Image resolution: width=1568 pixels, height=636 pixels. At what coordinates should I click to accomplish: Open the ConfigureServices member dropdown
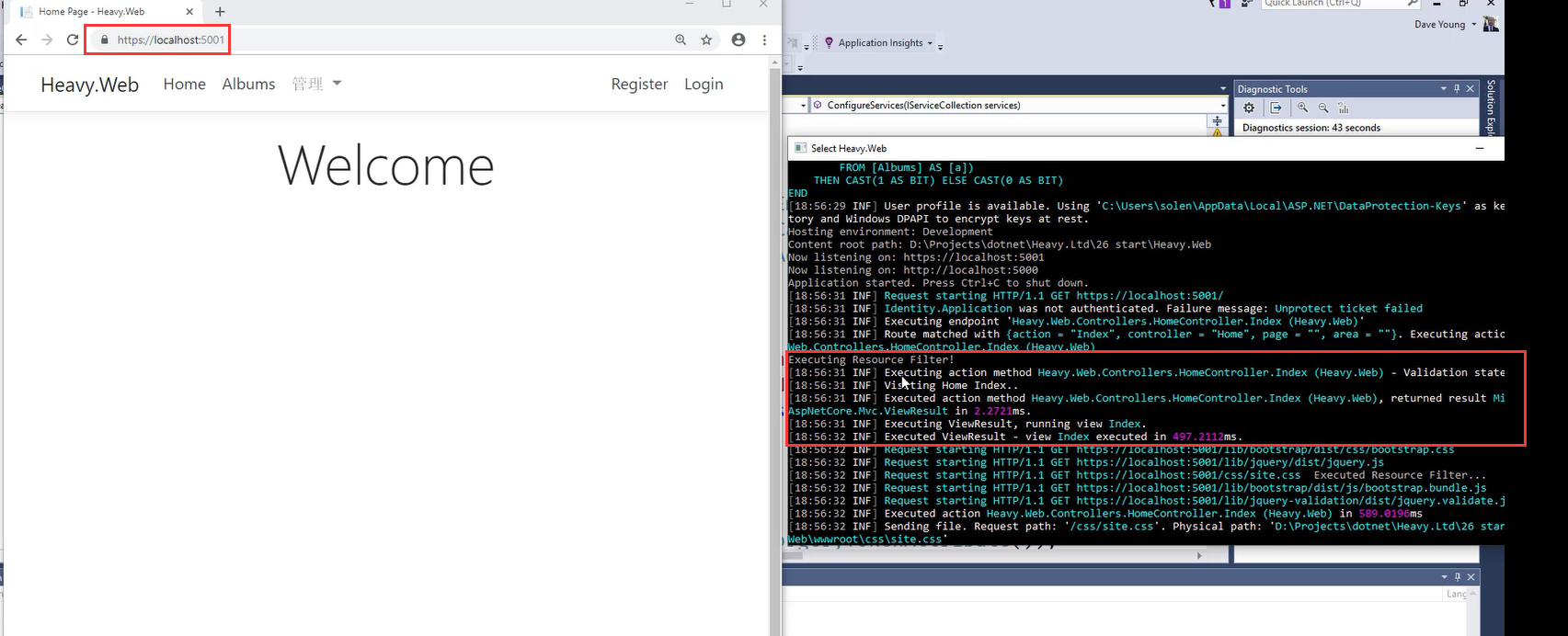(1222, 106)
